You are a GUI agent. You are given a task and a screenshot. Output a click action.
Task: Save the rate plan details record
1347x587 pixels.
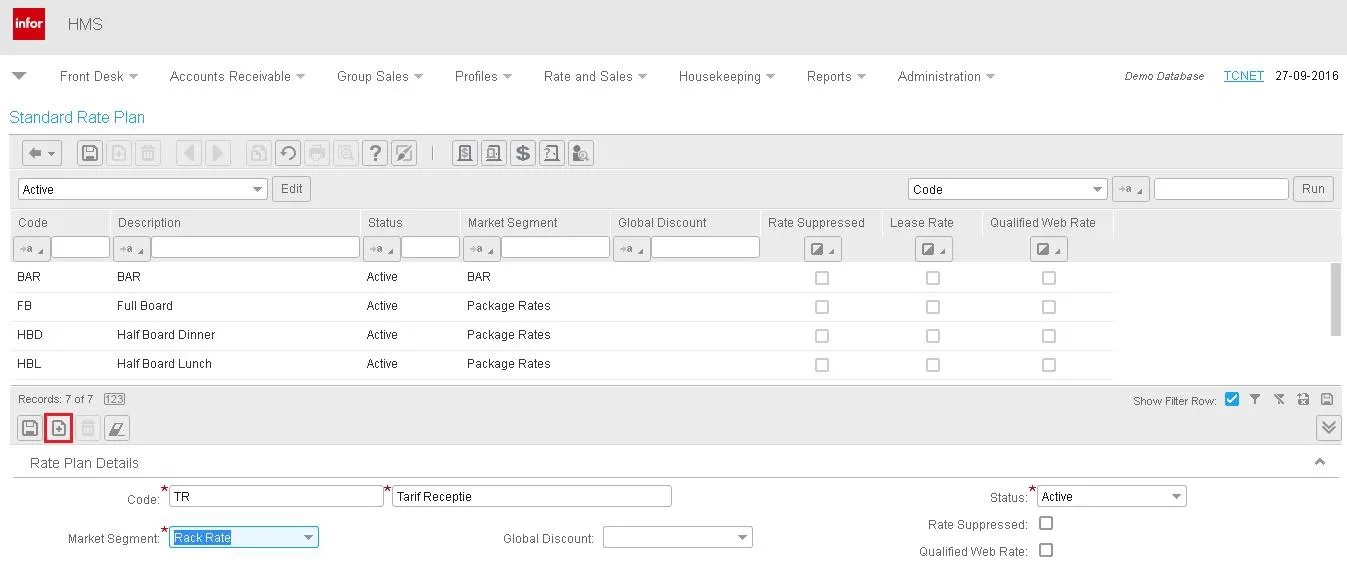tap(30, 429)
